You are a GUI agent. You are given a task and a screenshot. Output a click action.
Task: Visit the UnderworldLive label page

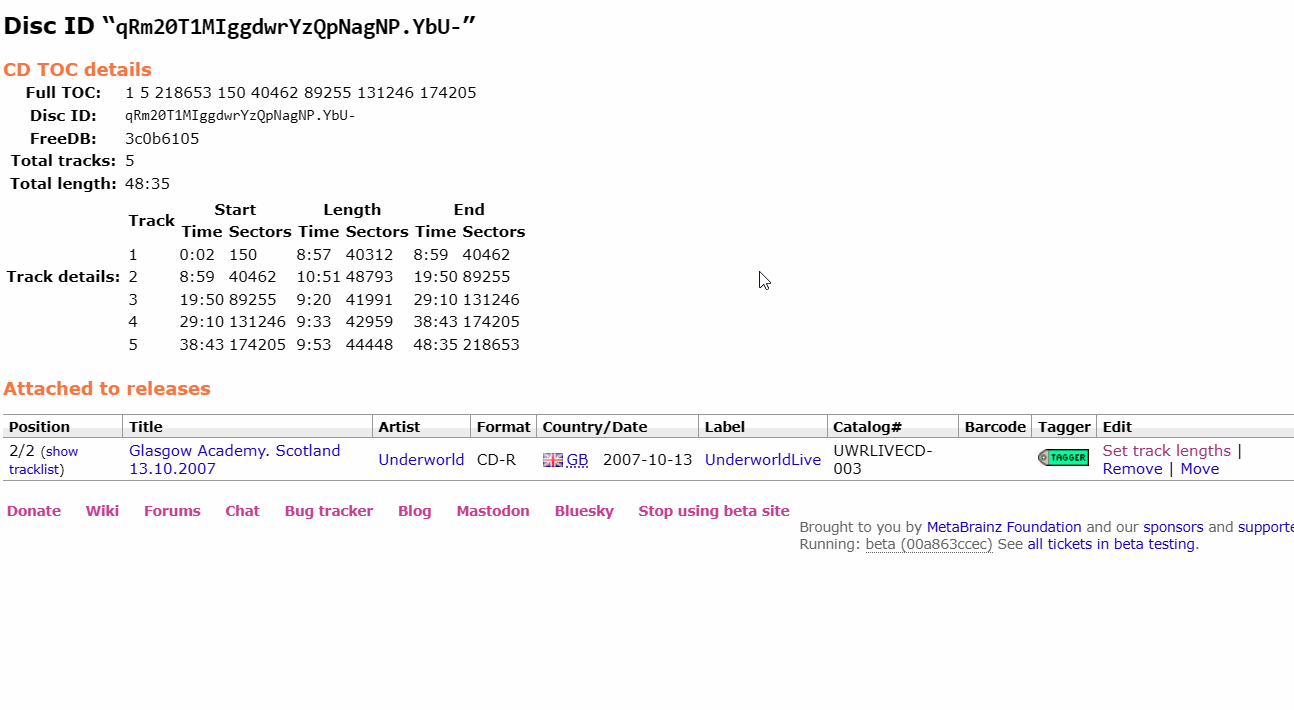(x=762, y=460)
